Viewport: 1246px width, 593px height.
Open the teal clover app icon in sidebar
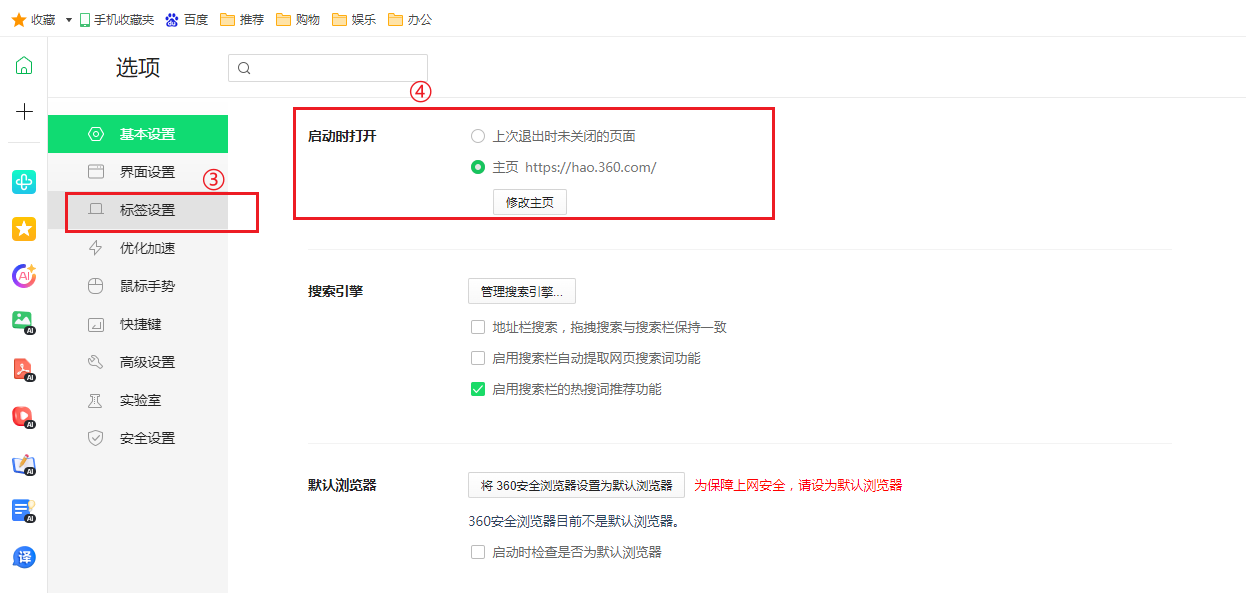[23, 182]
